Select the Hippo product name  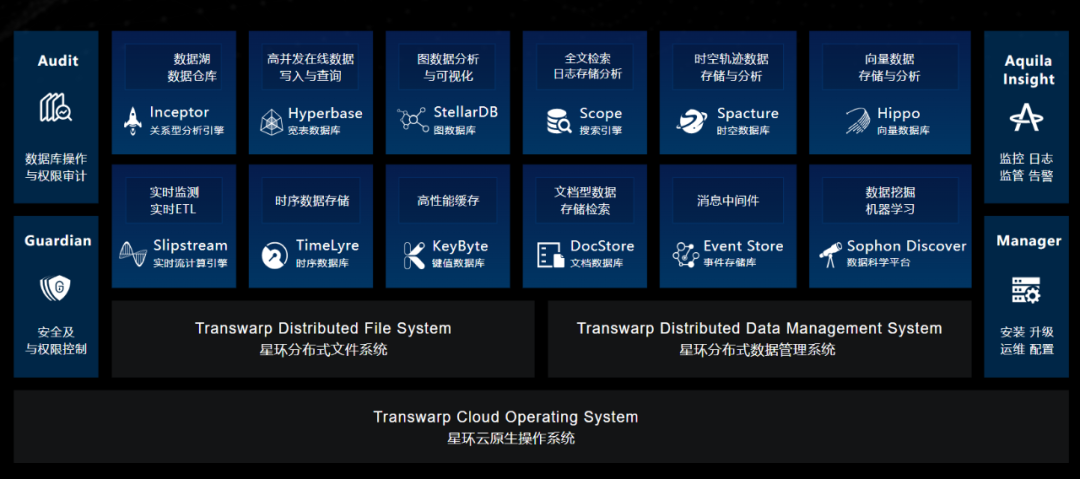(898, 114)
